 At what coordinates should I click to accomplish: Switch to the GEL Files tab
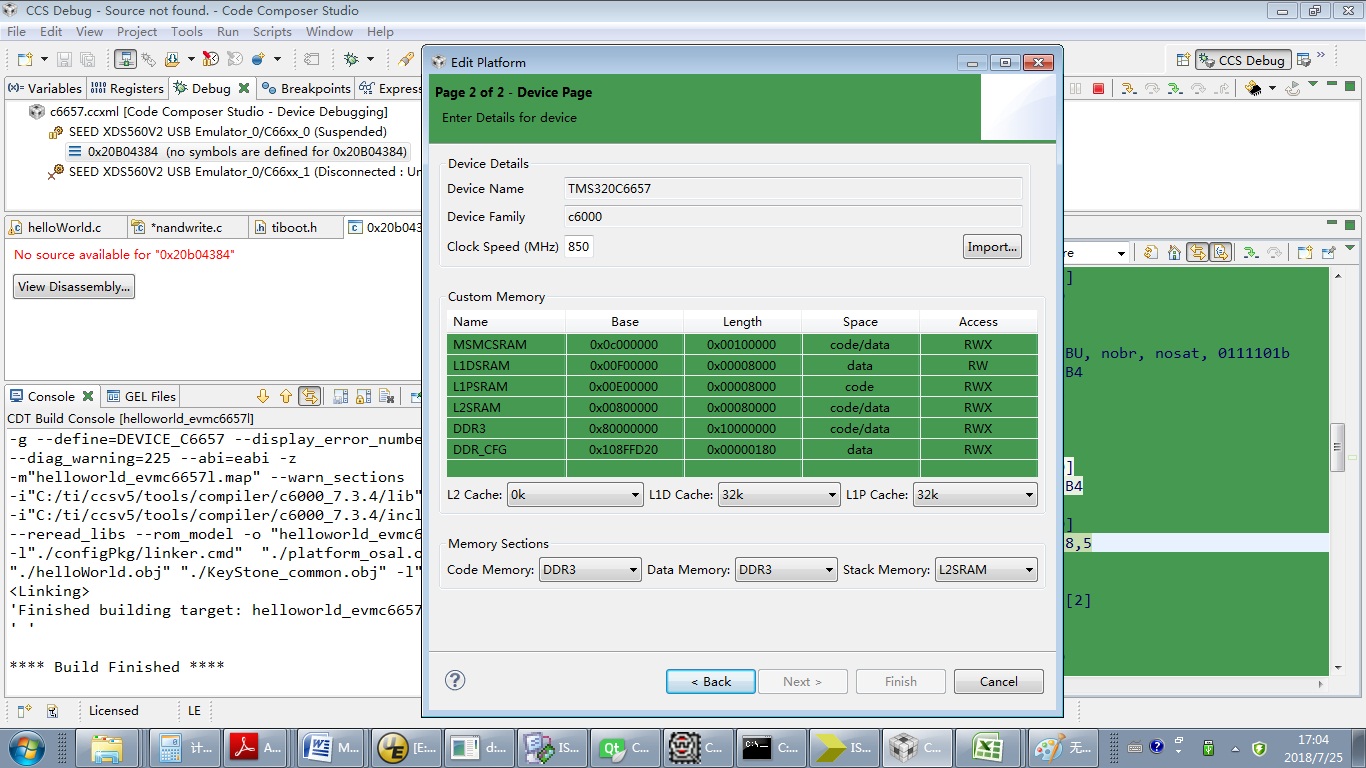point(141,396)
